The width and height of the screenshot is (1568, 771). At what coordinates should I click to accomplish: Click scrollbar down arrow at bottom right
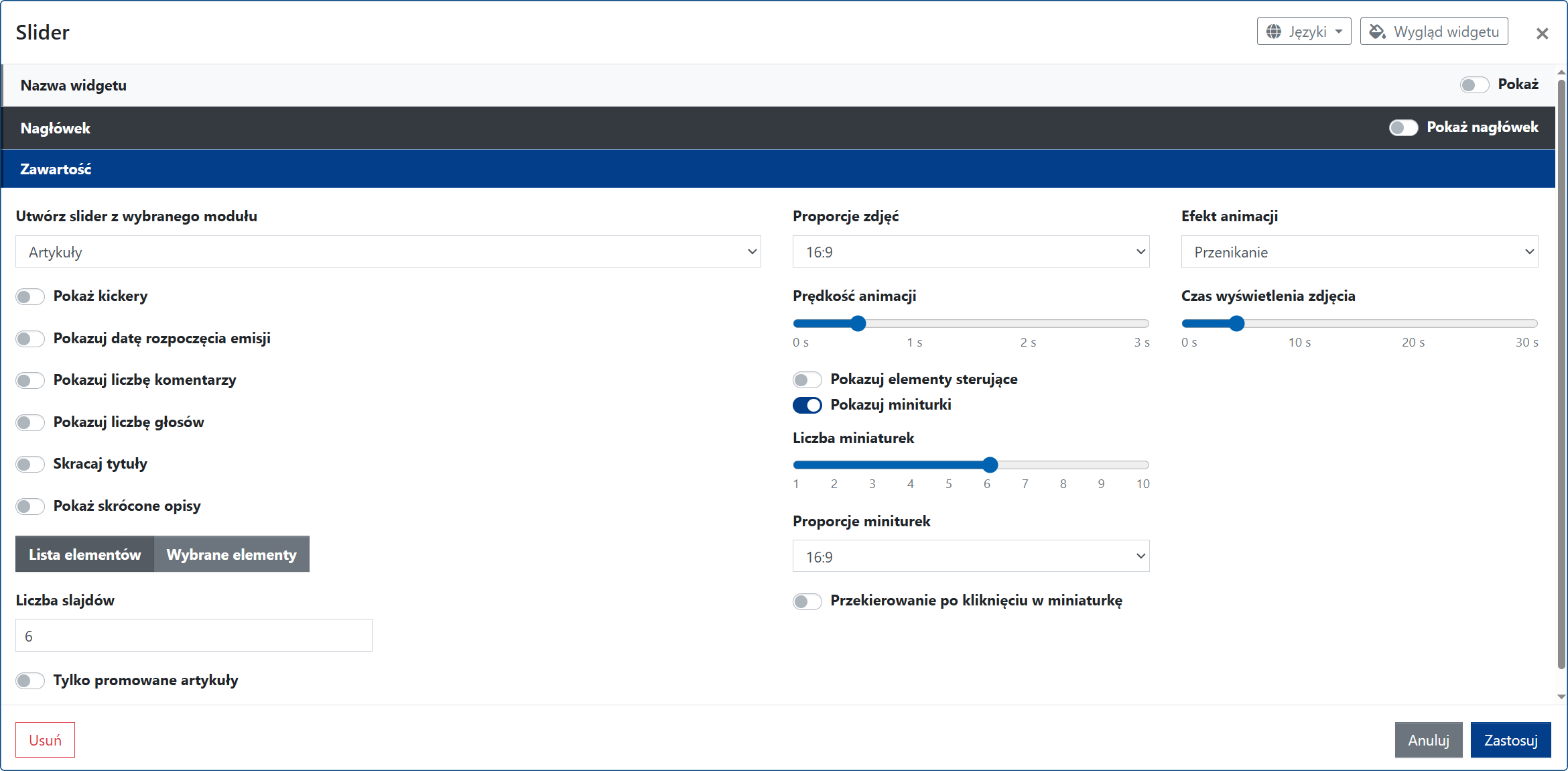click(1561, 697)
